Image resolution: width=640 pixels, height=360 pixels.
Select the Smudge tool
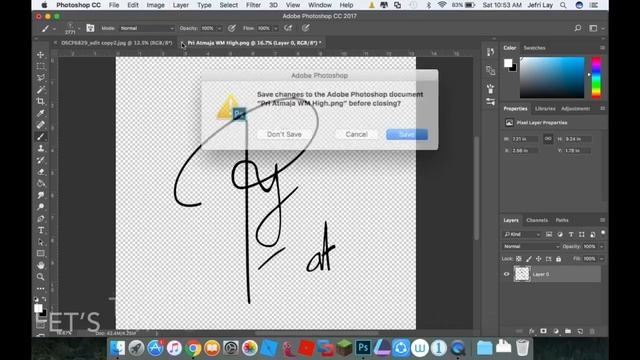coord(40,195)
